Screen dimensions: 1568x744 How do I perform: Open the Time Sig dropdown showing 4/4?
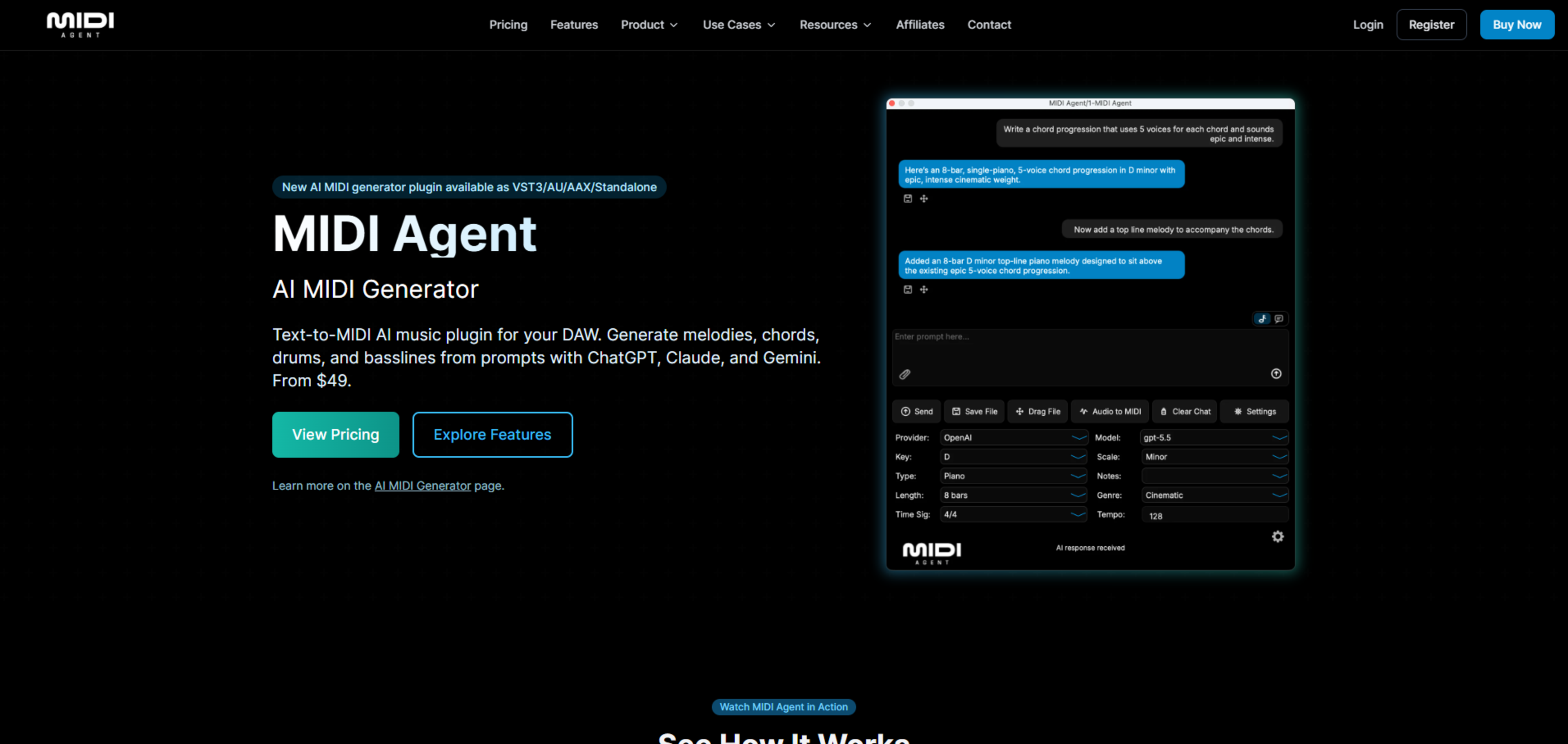(1013, 515)
